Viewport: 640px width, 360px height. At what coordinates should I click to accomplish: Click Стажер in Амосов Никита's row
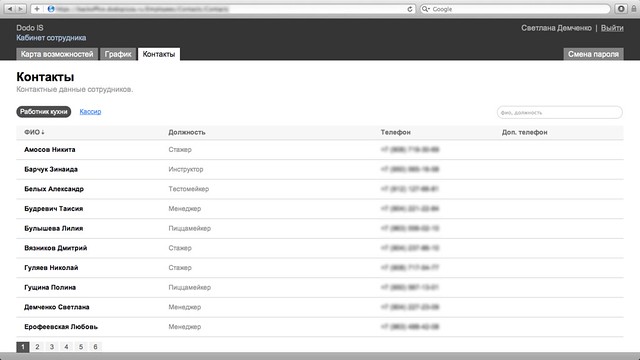point(180,149)
